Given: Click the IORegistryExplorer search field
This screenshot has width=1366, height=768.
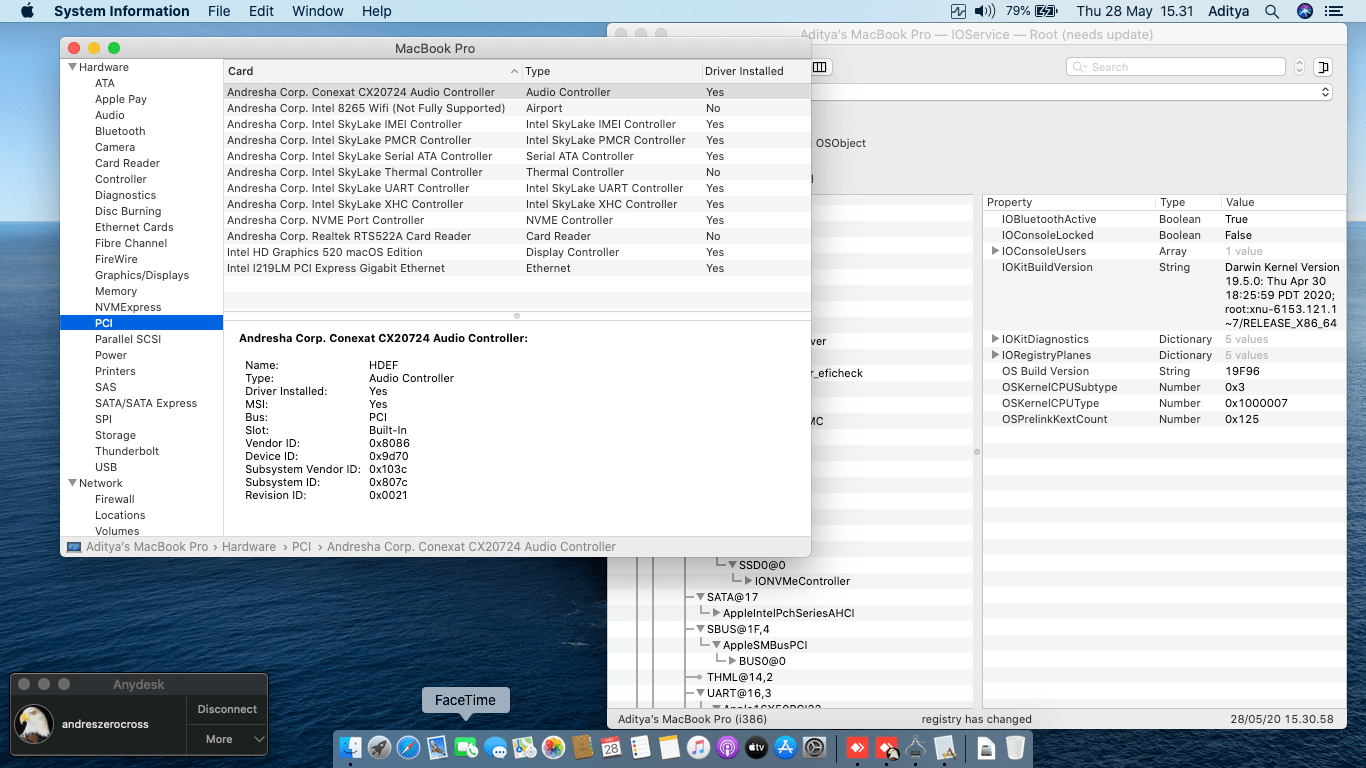Looking at the screenshot, I should click(1176, 67).
